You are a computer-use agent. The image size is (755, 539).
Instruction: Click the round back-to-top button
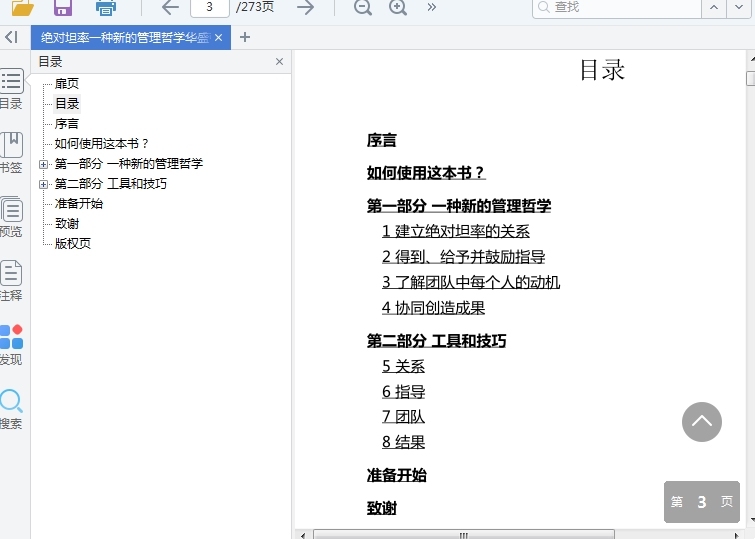702,422
